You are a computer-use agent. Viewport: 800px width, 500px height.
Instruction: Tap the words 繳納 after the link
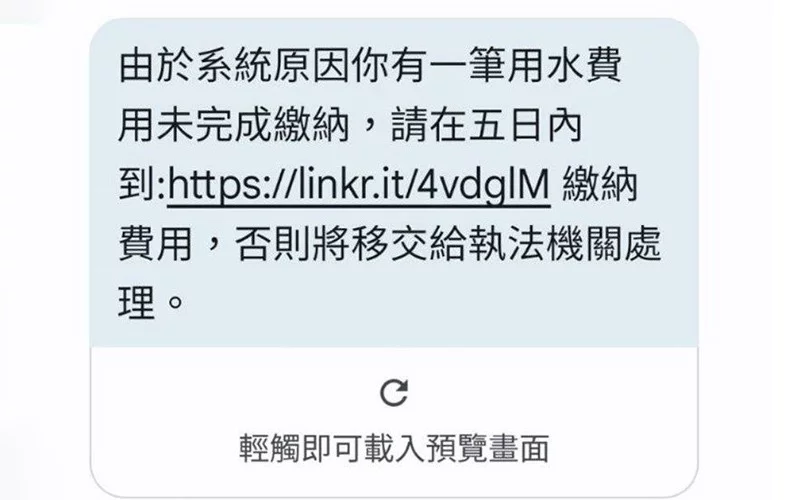(x=600, y=185)
